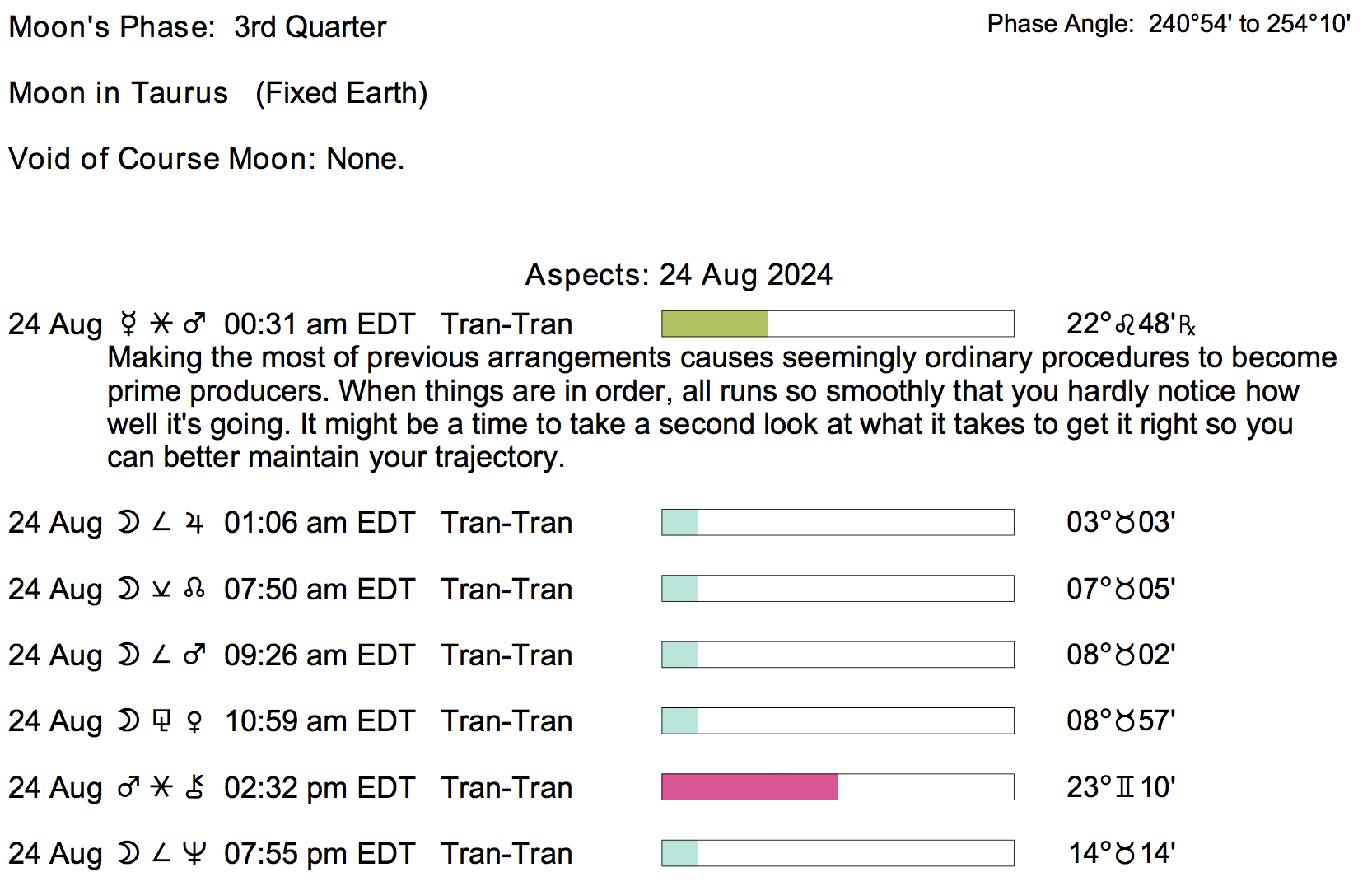The image size is (1372, 886).
Task: Click the Gemini sign glyph beside 23°10'
Action: pyautogui.click(x=1125, y=787)
